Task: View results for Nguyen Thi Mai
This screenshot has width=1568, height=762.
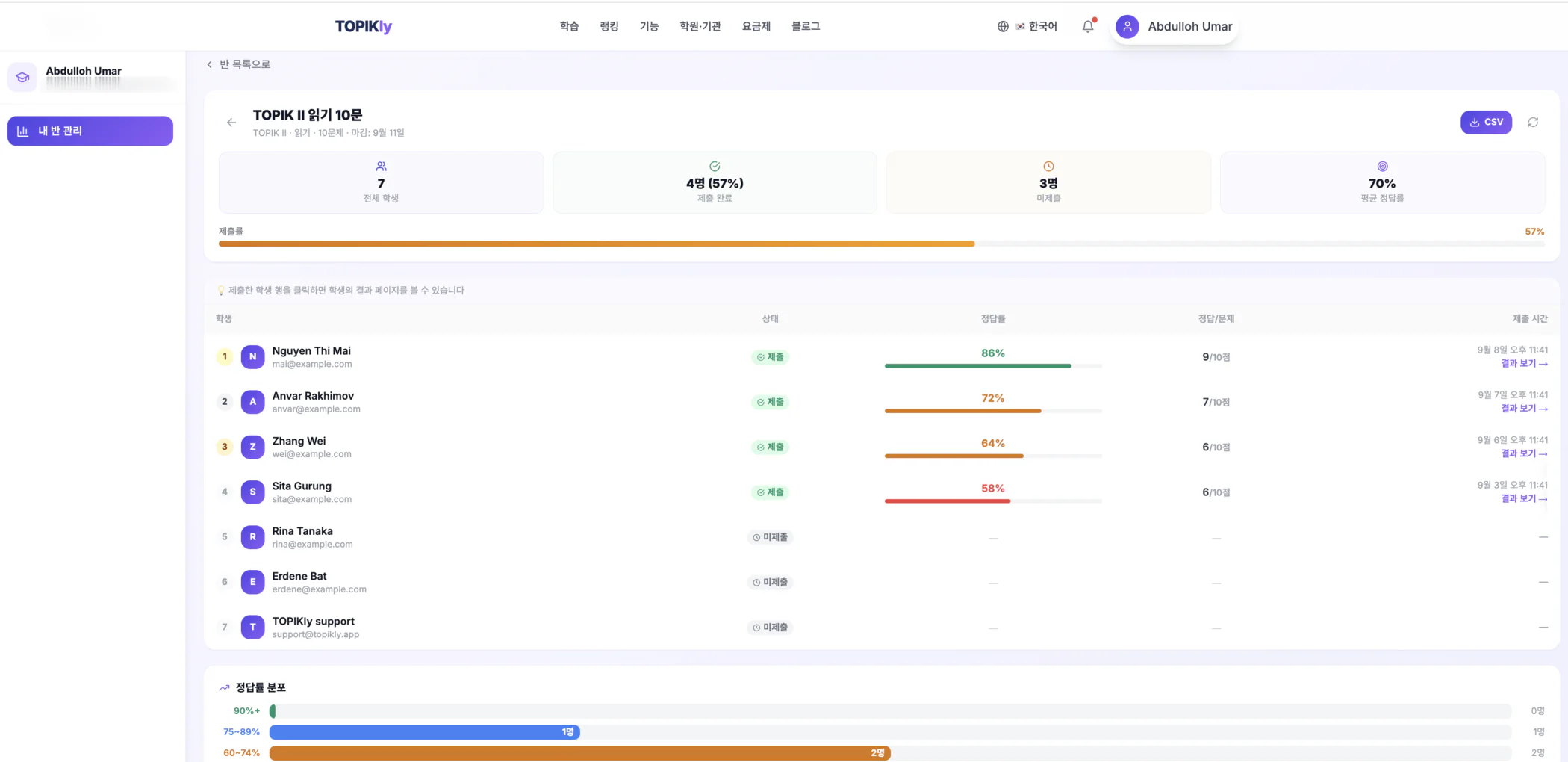Action: pyautogui.click(x=1524, y=364)
